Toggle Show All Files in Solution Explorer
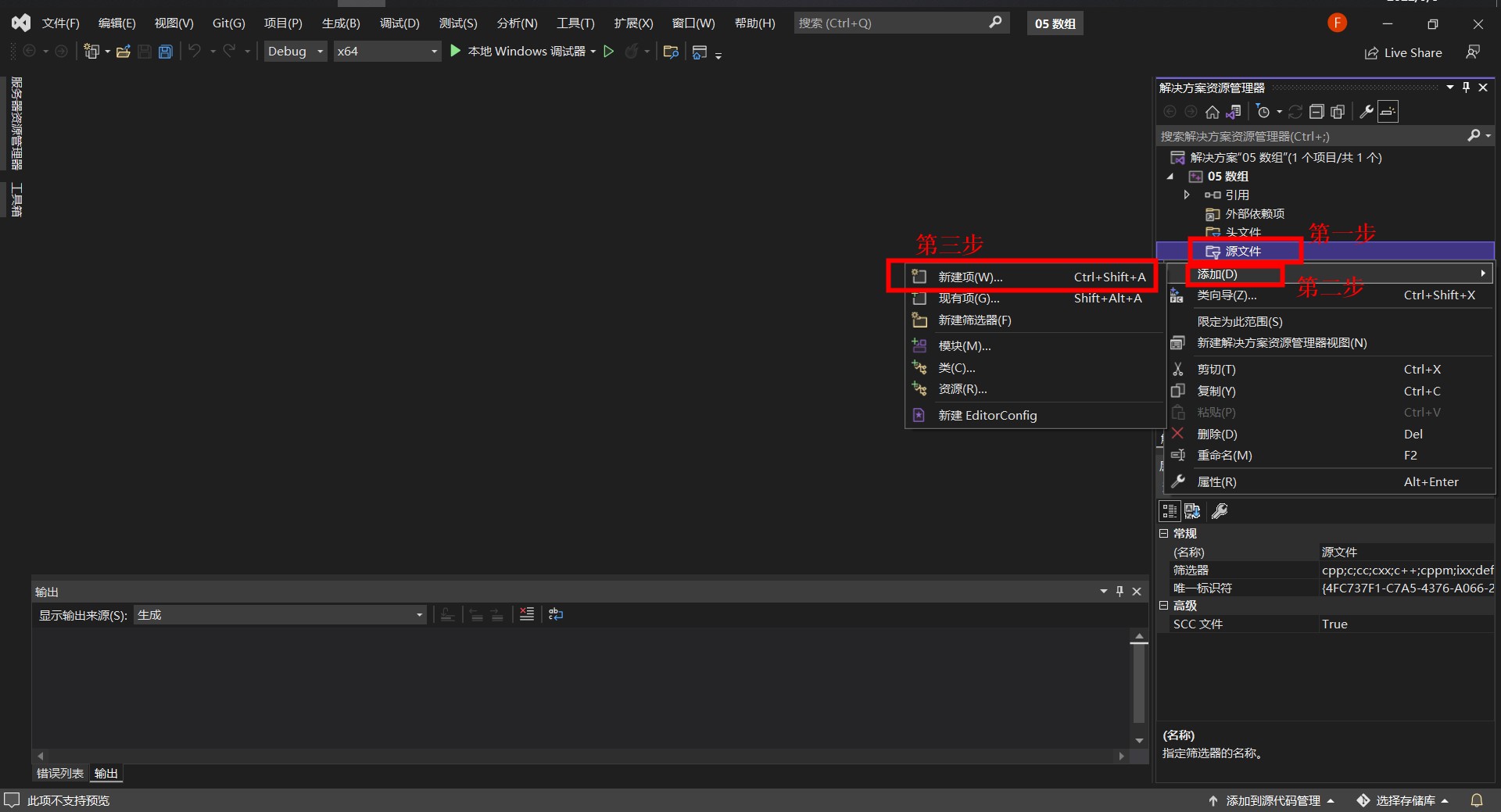 (x=1338, y=112)
